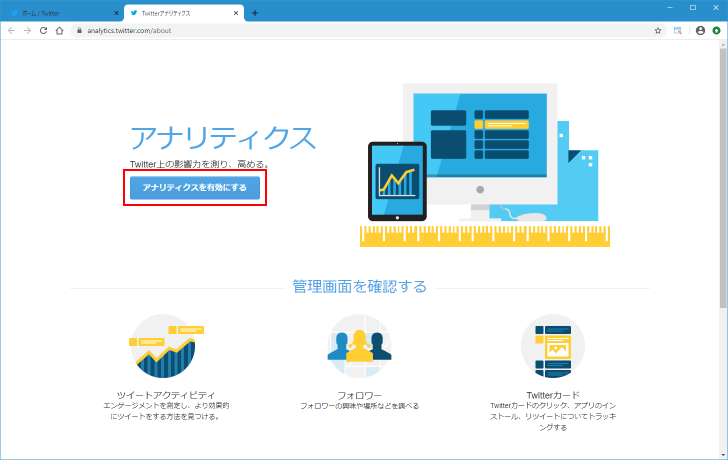Open the browser home page
The height and width of the screenshot is (460, 728).
point(59,31)
